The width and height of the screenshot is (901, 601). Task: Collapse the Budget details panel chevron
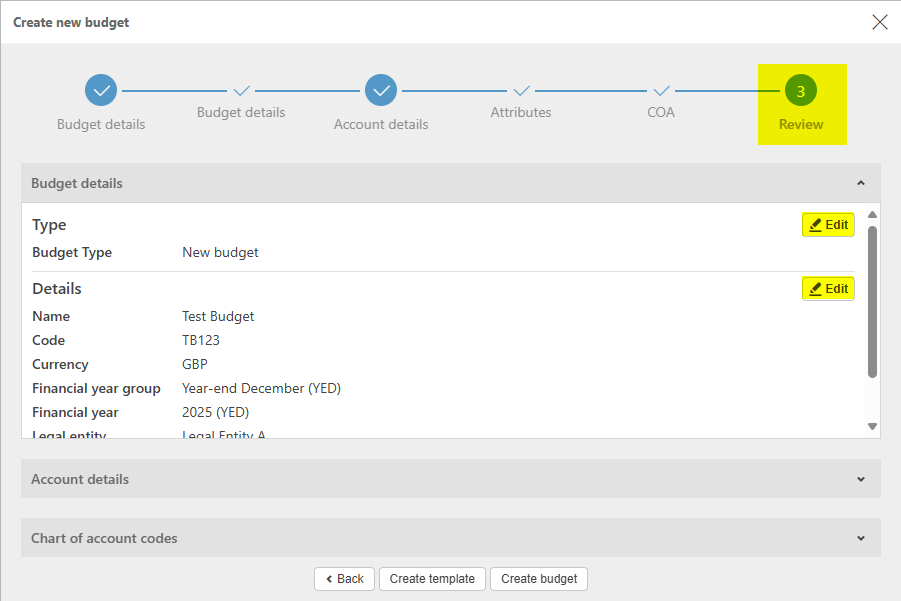point(860,184)
